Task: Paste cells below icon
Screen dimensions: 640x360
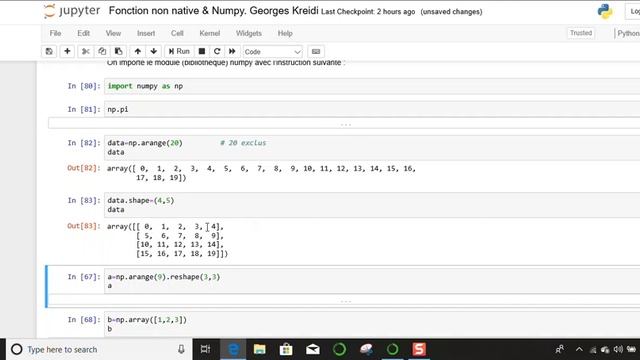Action: 118,51
